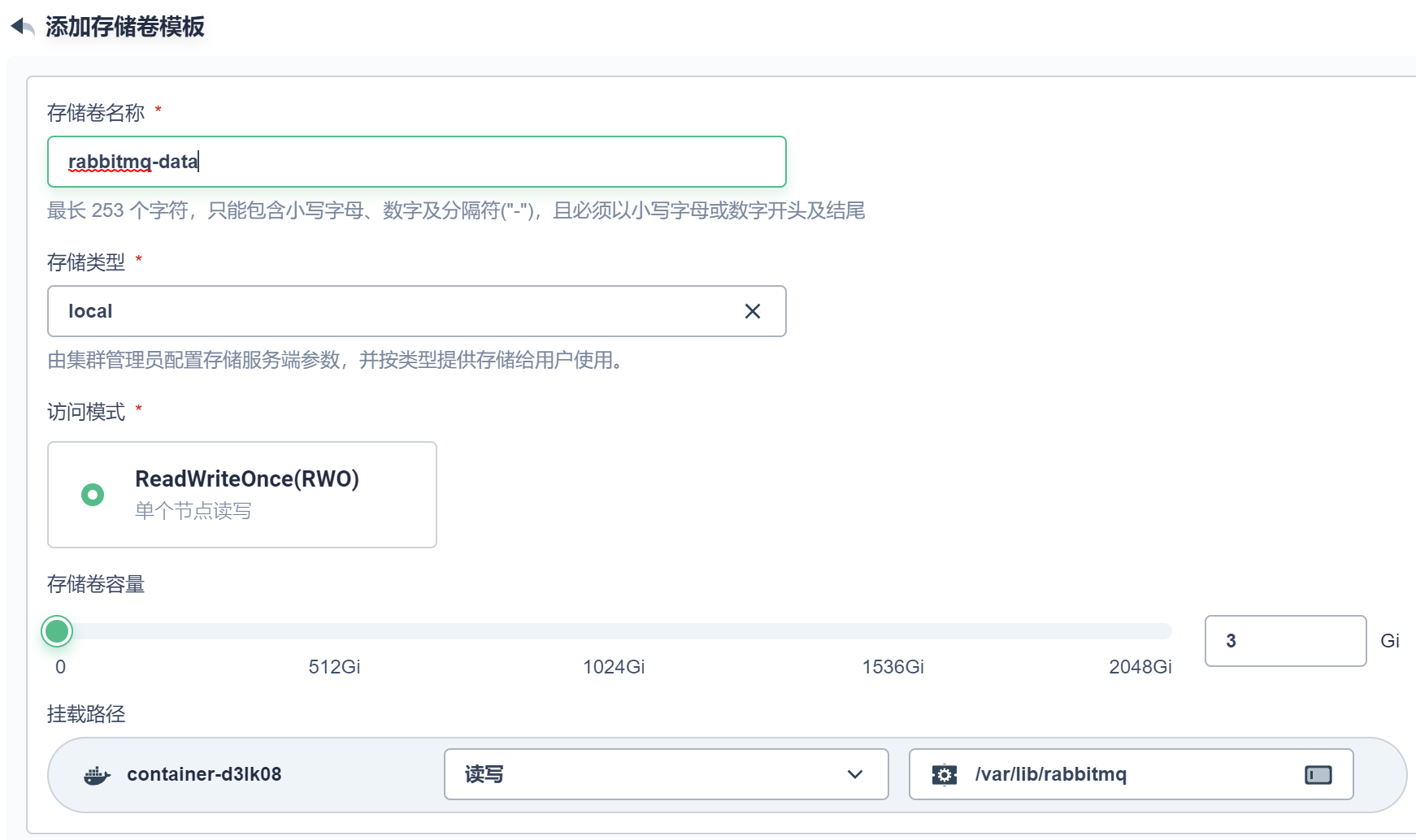The height and width of the screenshot is (840, 1416).
Task: Click the gear icon in the mount path field
Action: click(944, 774)
